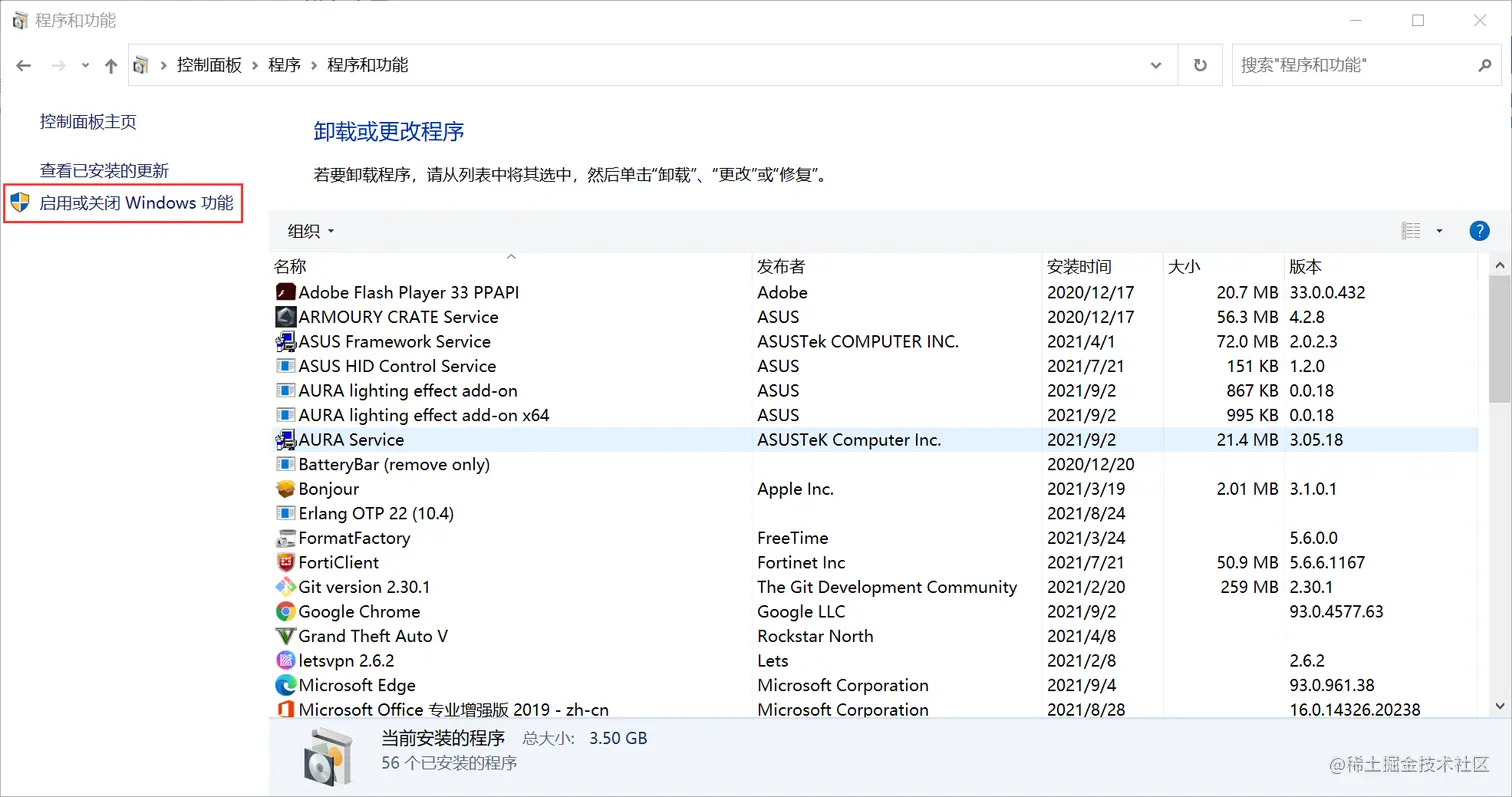The image size is (1512, 797).
Task: Click the view layout icon
Action: tap(1411, 231)
